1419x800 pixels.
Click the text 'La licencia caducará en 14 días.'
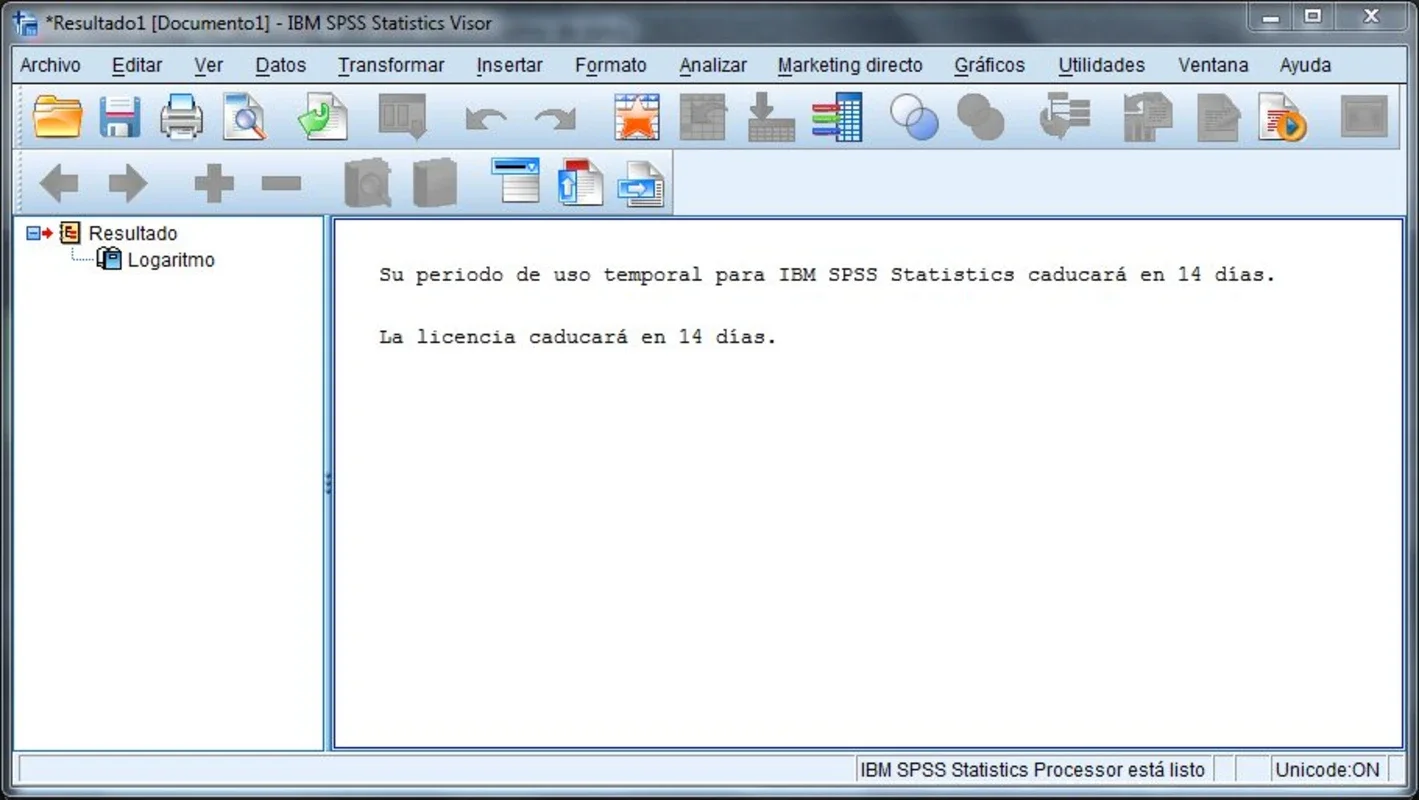[x=578, y=337]
